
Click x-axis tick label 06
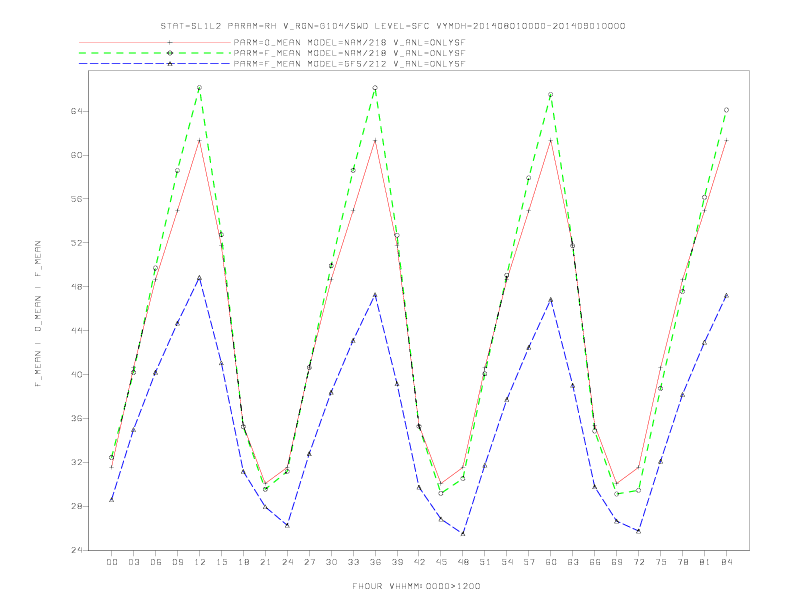pyautogui.click(x=156, y=562)
